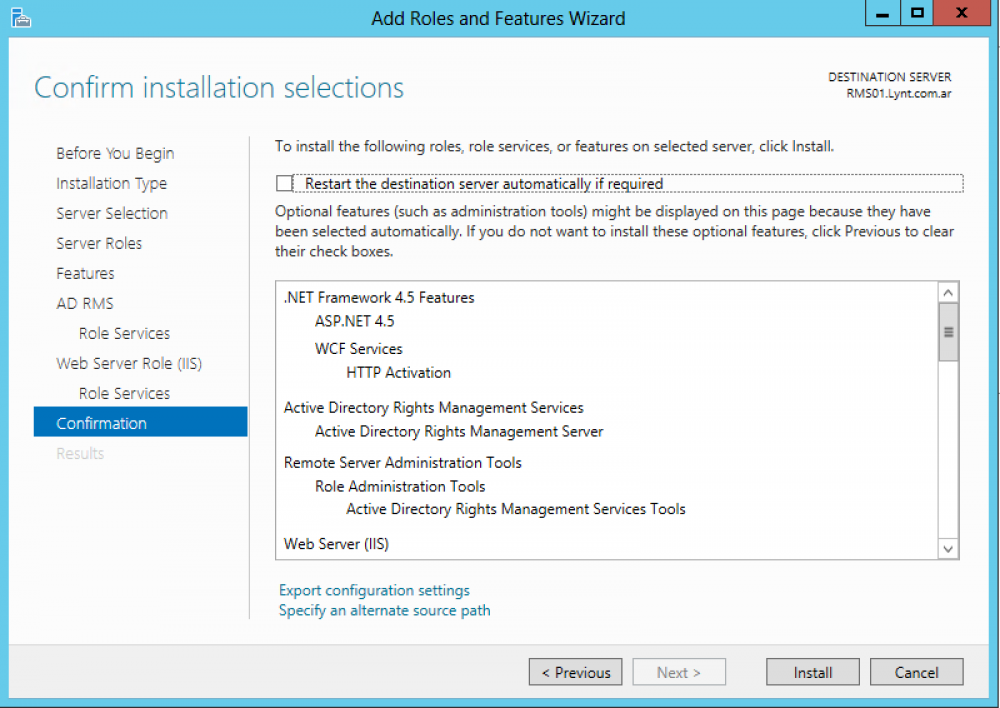Open the Features step
Viewport: 1000px width, 708px height.
click(x=85, y=274)
